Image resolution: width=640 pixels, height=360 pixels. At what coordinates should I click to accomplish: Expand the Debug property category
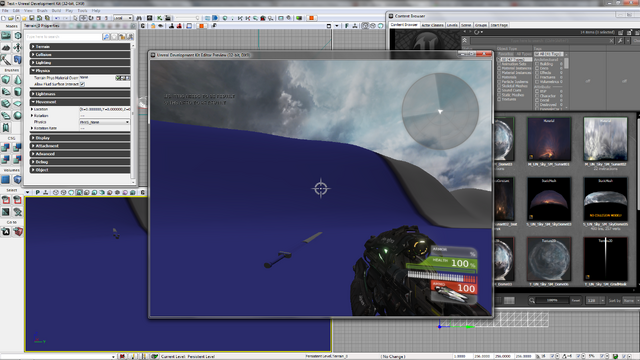click(x=80, y=162)
